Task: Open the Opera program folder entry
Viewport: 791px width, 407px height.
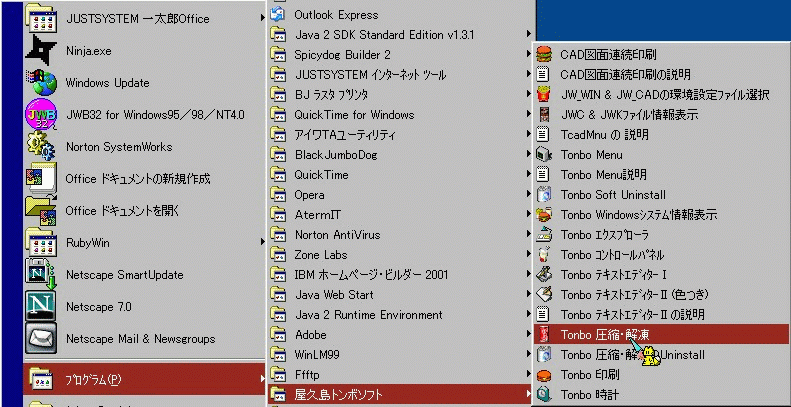Action: pyautogui.click(x=401, y=195)
